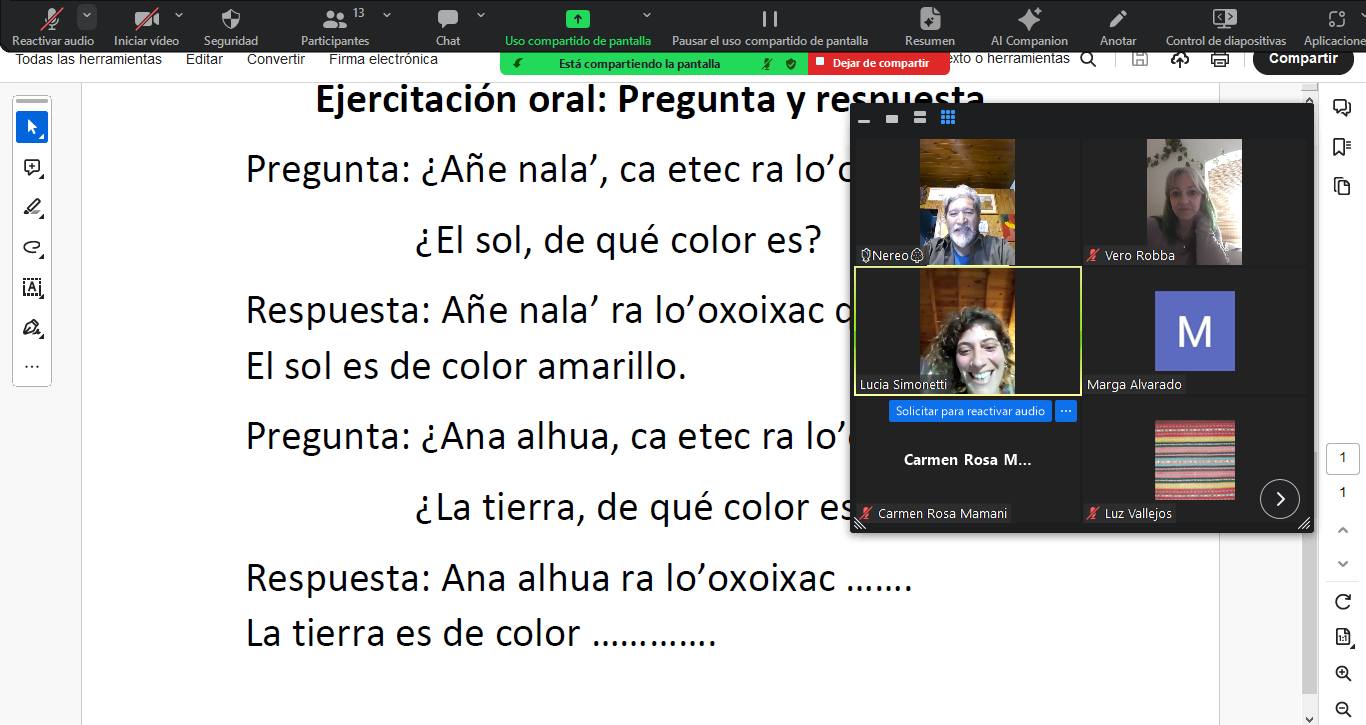This screenshot has width=1366, height=725.
Task: Select the highlighter tool in the Acrobat toolbar
Action: pyautogui.click(x=32, y=208)
